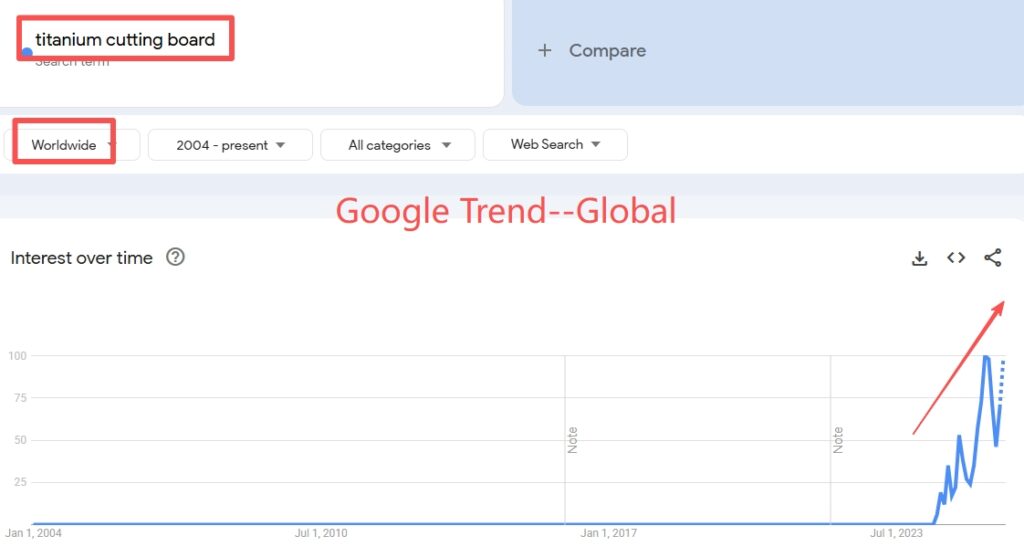Add a comparison term via Compare
Viewport: 1024px width, 547px height.
[x=607, y=51]
